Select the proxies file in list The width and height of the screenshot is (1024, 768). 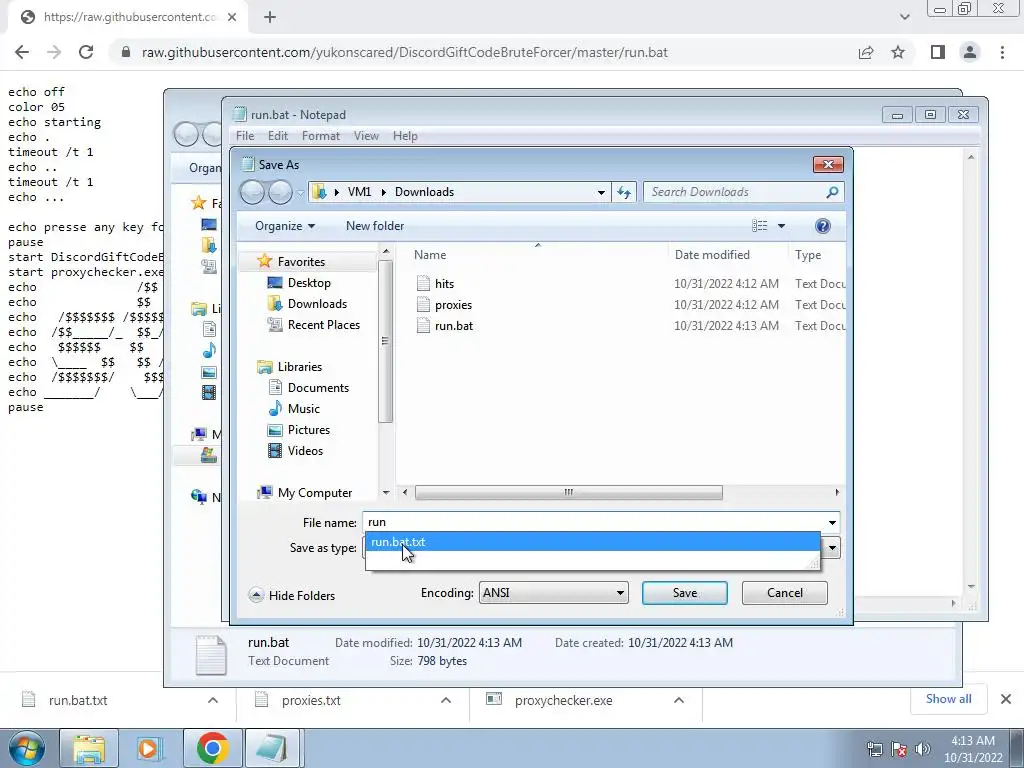(x=453, y=305)
